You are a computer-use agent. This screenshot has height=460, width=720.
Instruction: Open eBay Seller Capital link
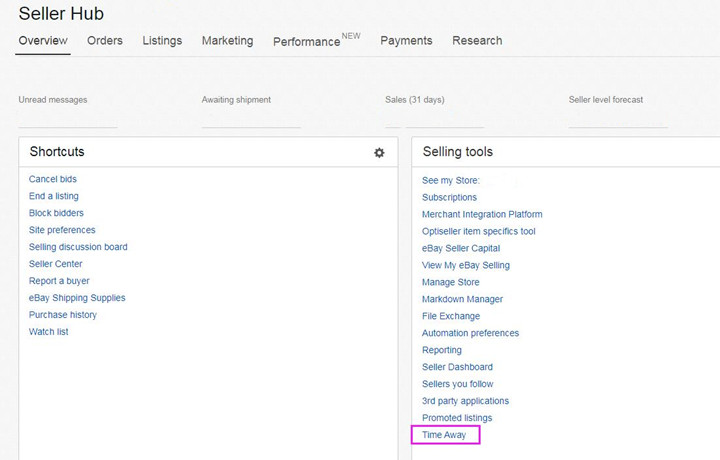(x=461, y=248)
